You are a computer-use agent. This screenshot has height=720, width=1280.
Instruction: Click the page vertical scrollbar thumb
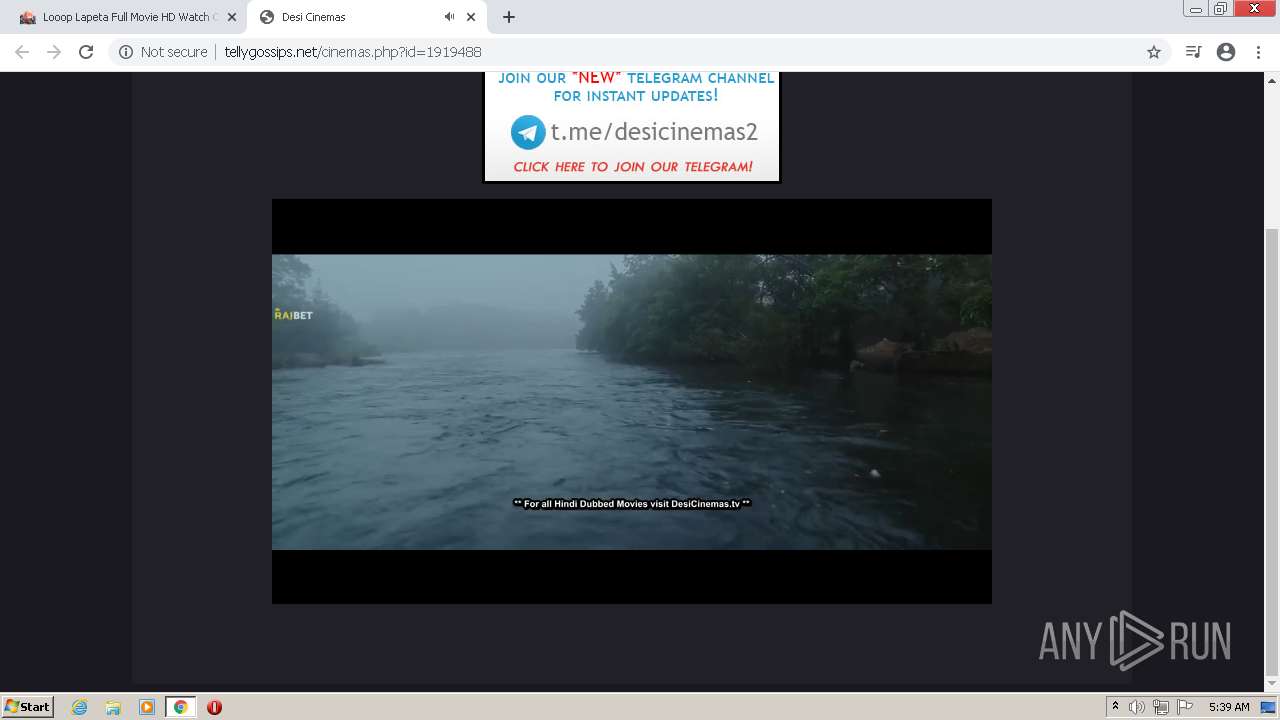point(1272,452)
